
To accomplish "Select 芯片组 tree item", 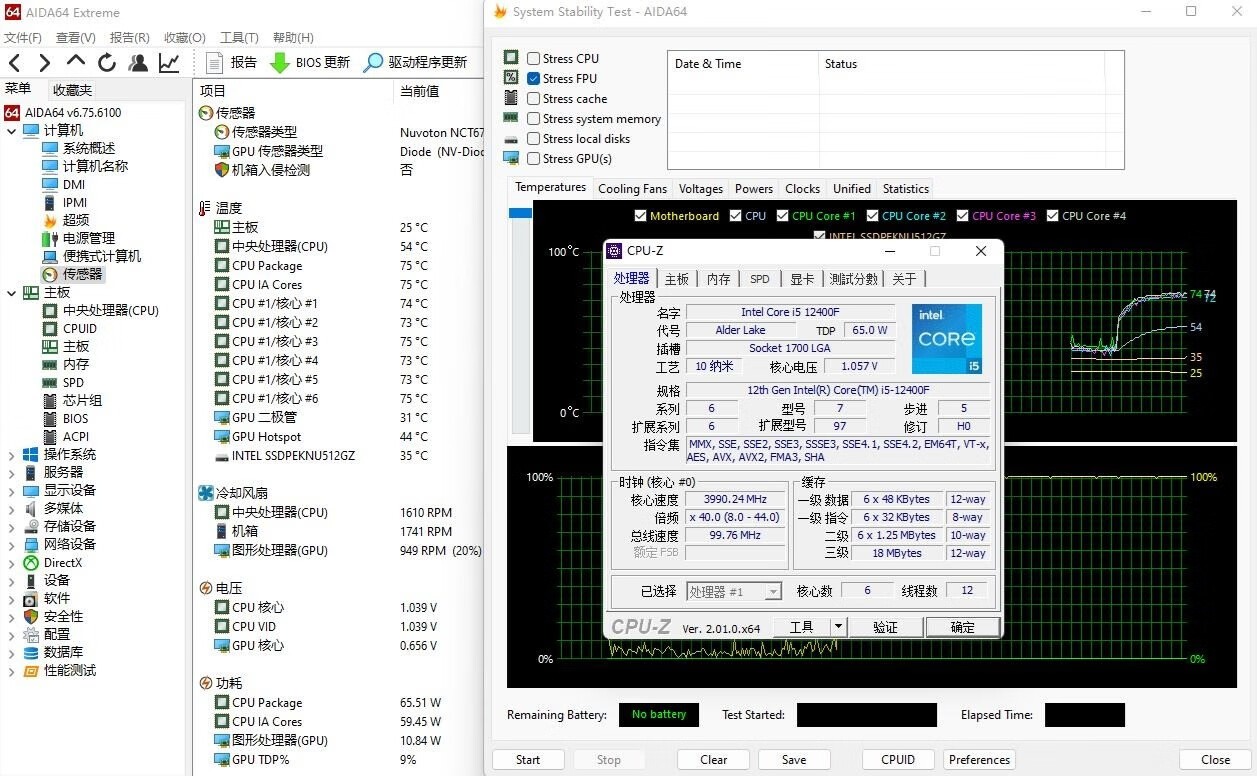I will (82, 400).
